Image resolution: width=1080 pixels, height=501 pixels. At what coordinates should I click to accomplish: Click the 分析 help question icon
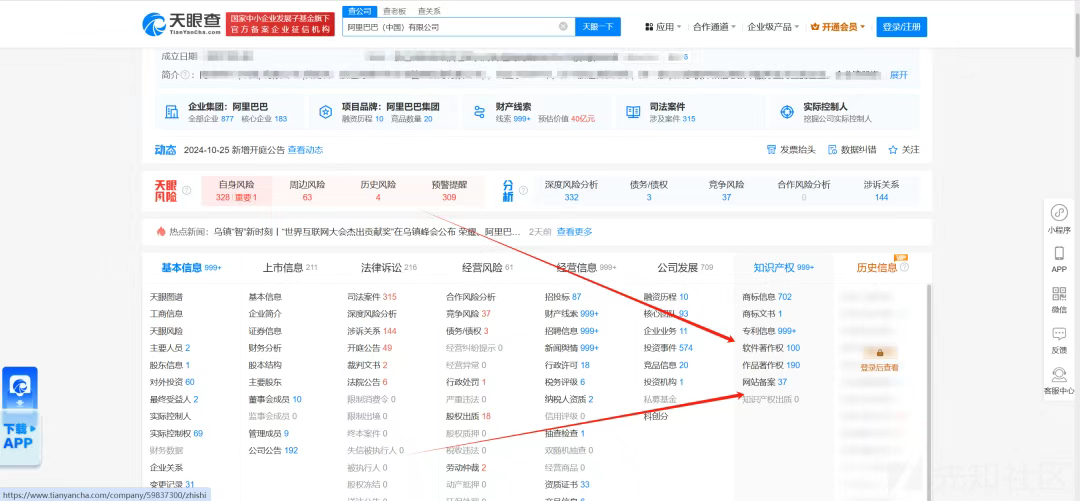[x=523, y=190]
